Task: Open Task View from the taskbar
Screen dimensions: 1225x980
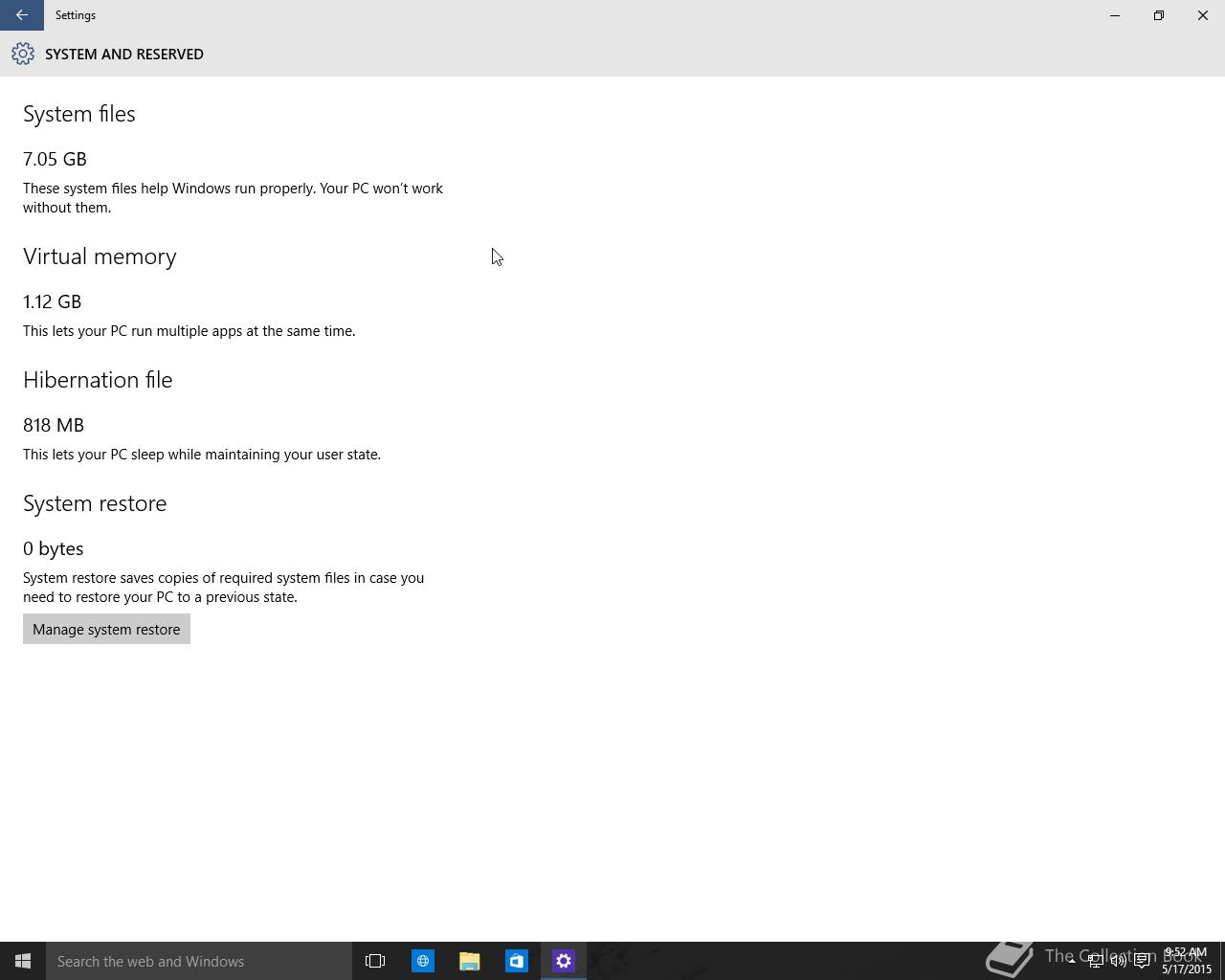Action: [x=375, y=961]
